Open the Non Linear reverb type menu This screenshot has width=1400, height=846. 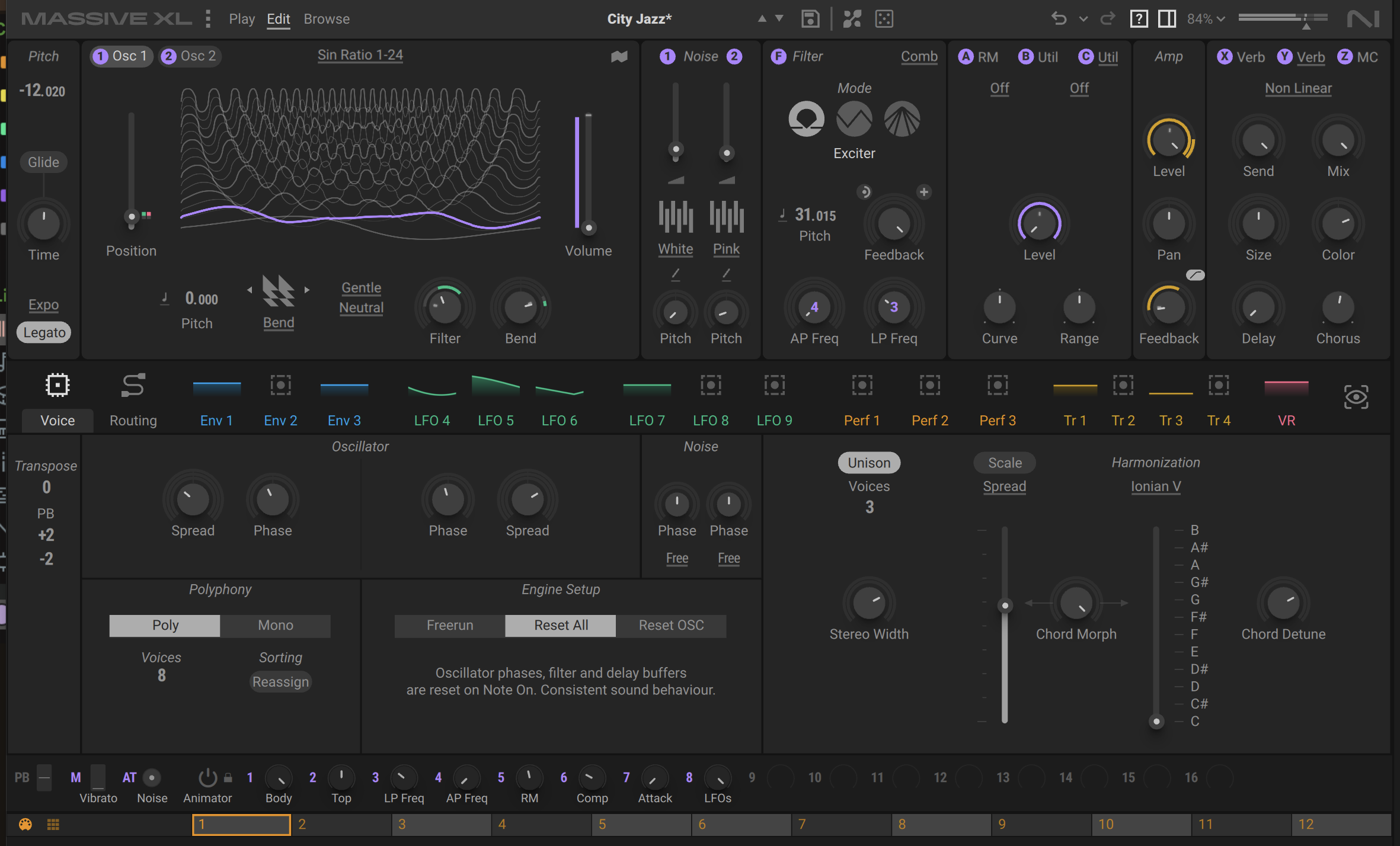pos(1298,88)
